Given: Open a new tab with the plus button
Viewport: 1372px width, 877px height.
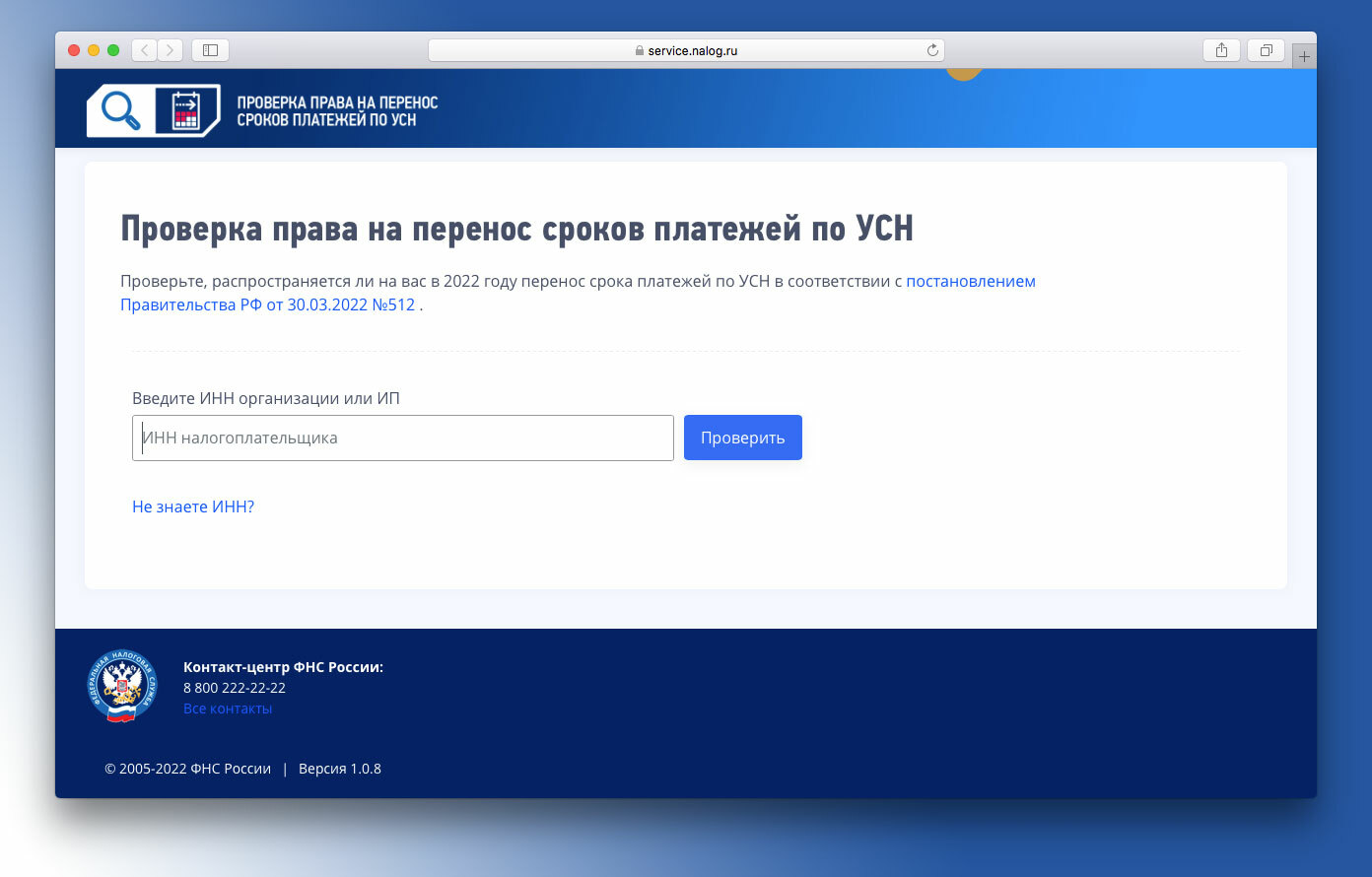Looking at the screenshot, I should 1304,56.
